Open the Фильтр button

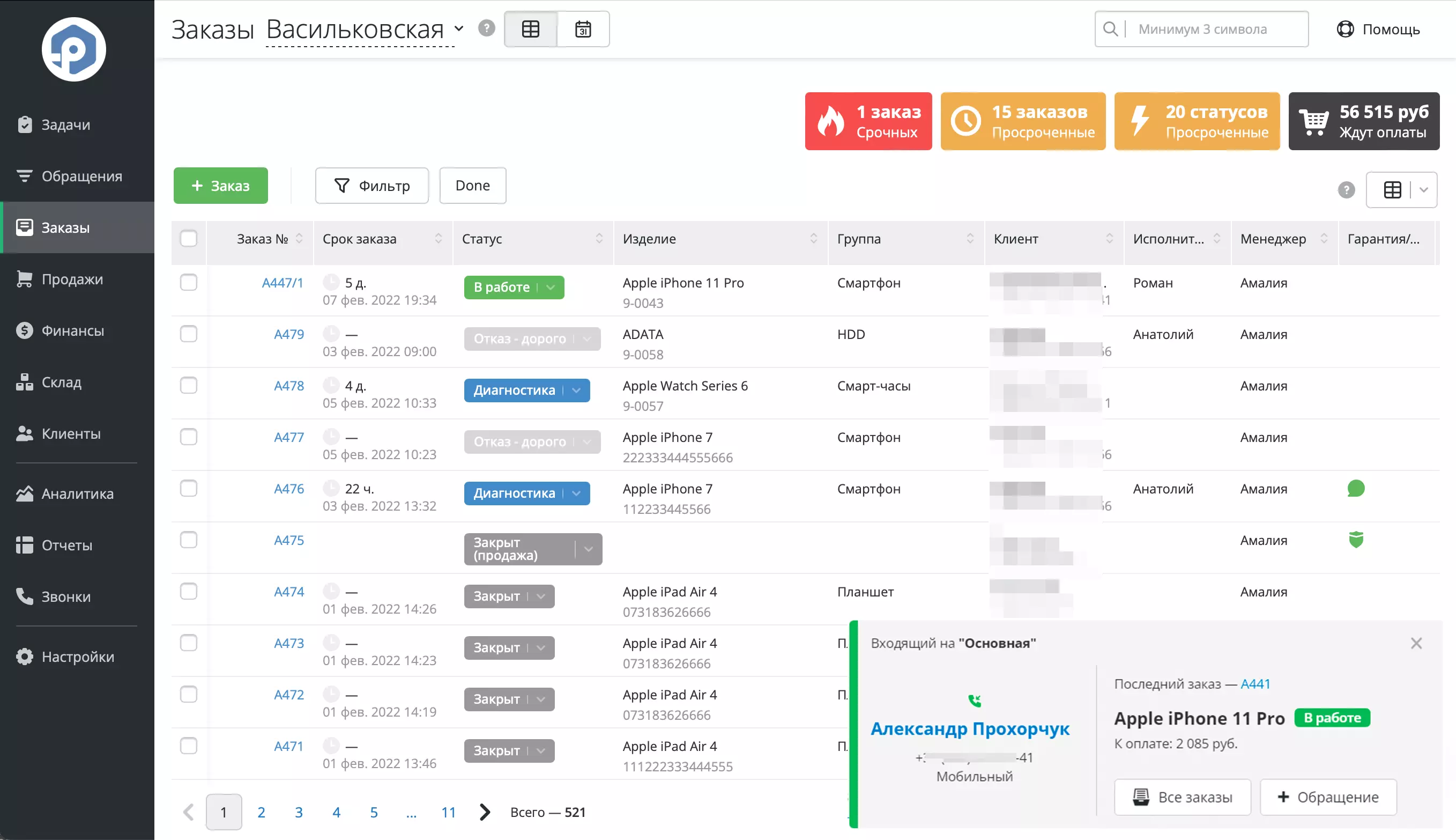tap(372, 186)
